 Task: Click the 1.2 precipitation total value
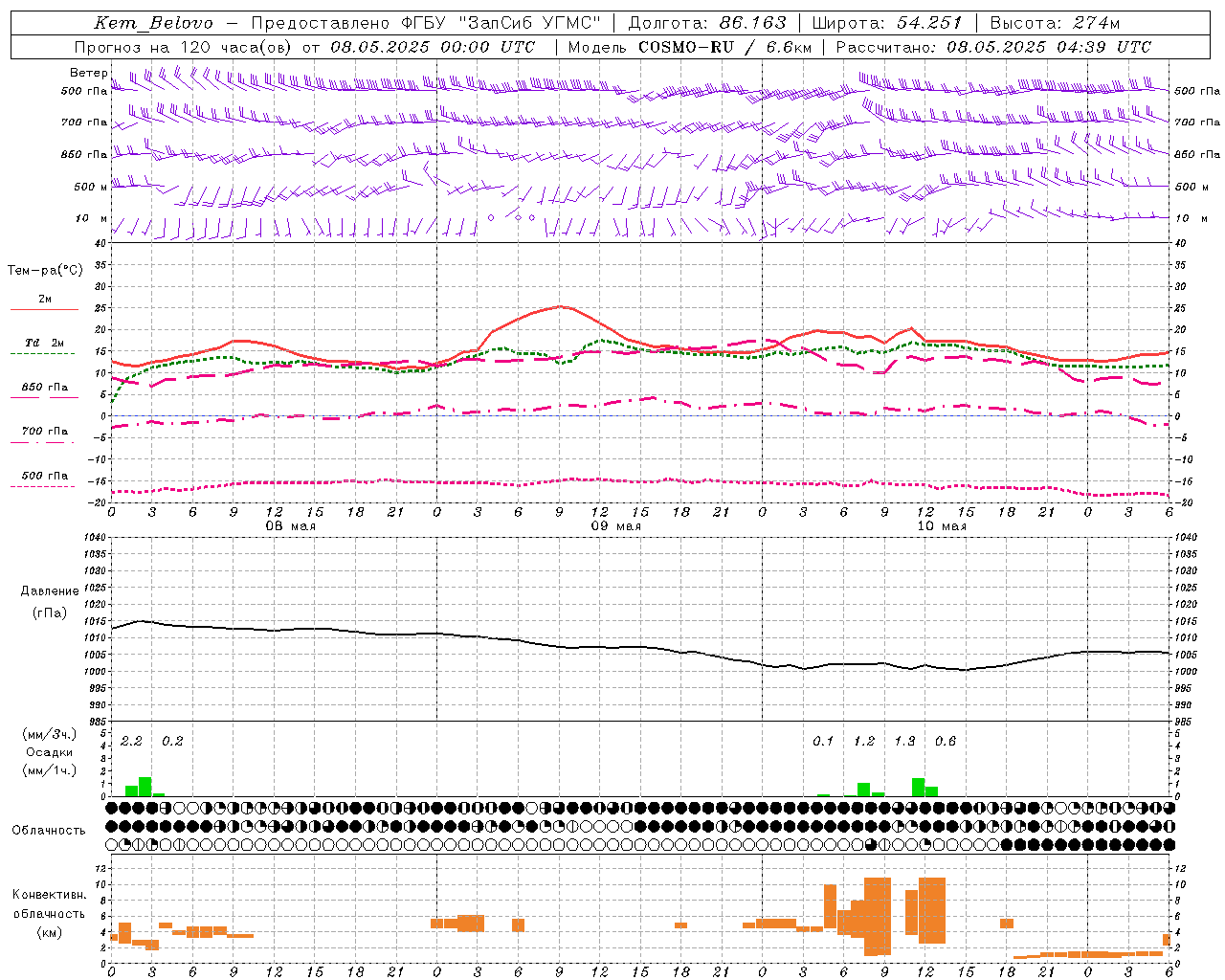(864, 742)
